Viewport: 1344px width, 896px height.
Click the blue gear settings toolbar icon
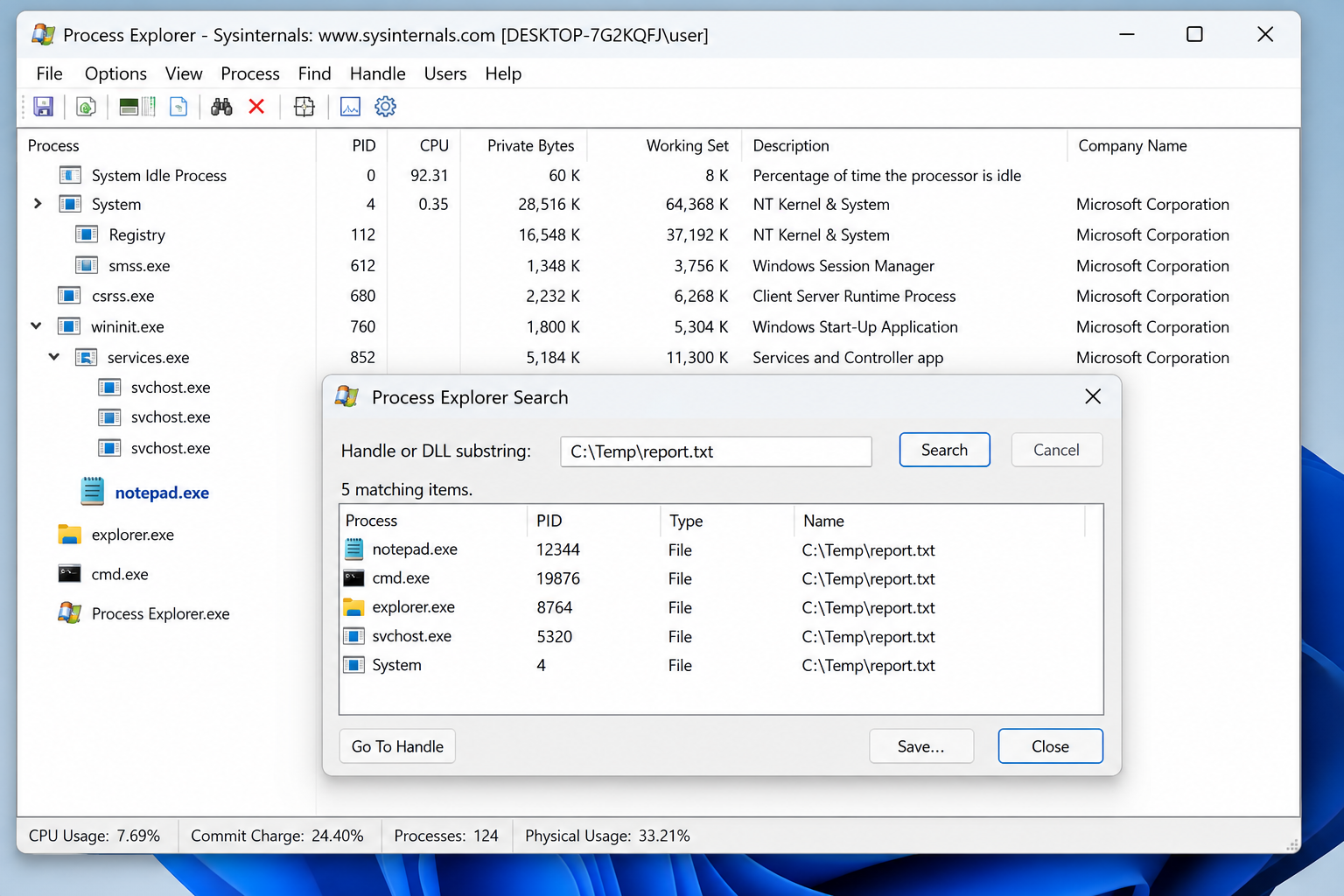pos(385,107)
